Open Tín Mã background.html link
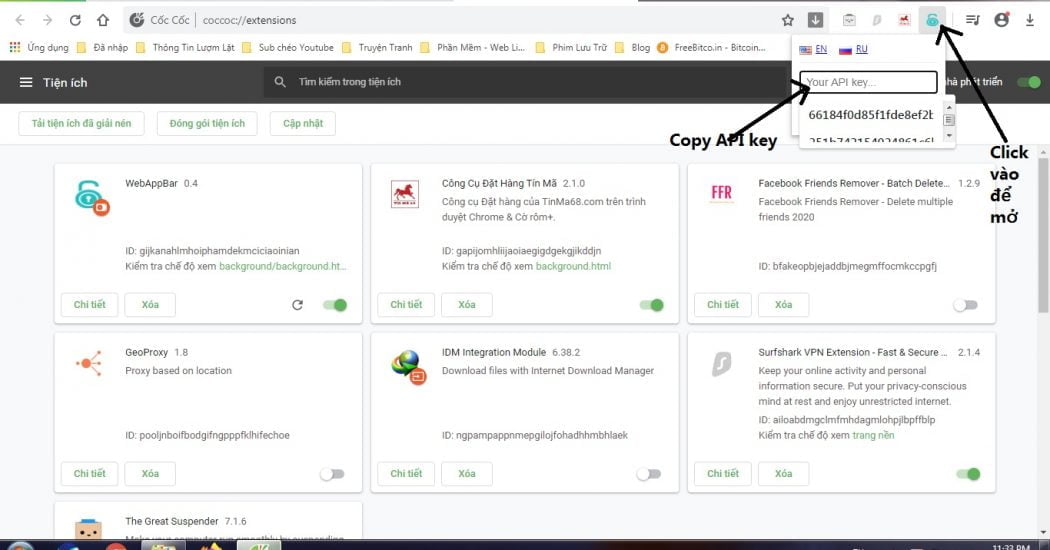 [x=573, y=266]
